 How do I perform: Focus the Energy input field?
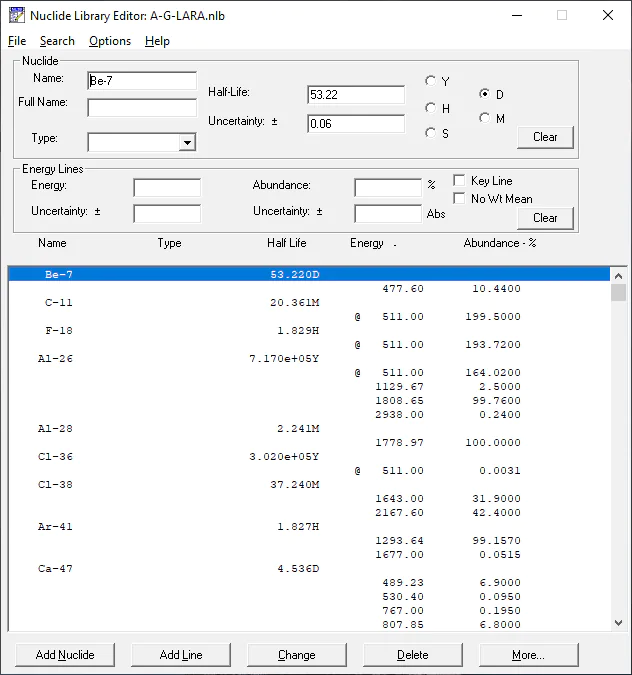point(167,188)
